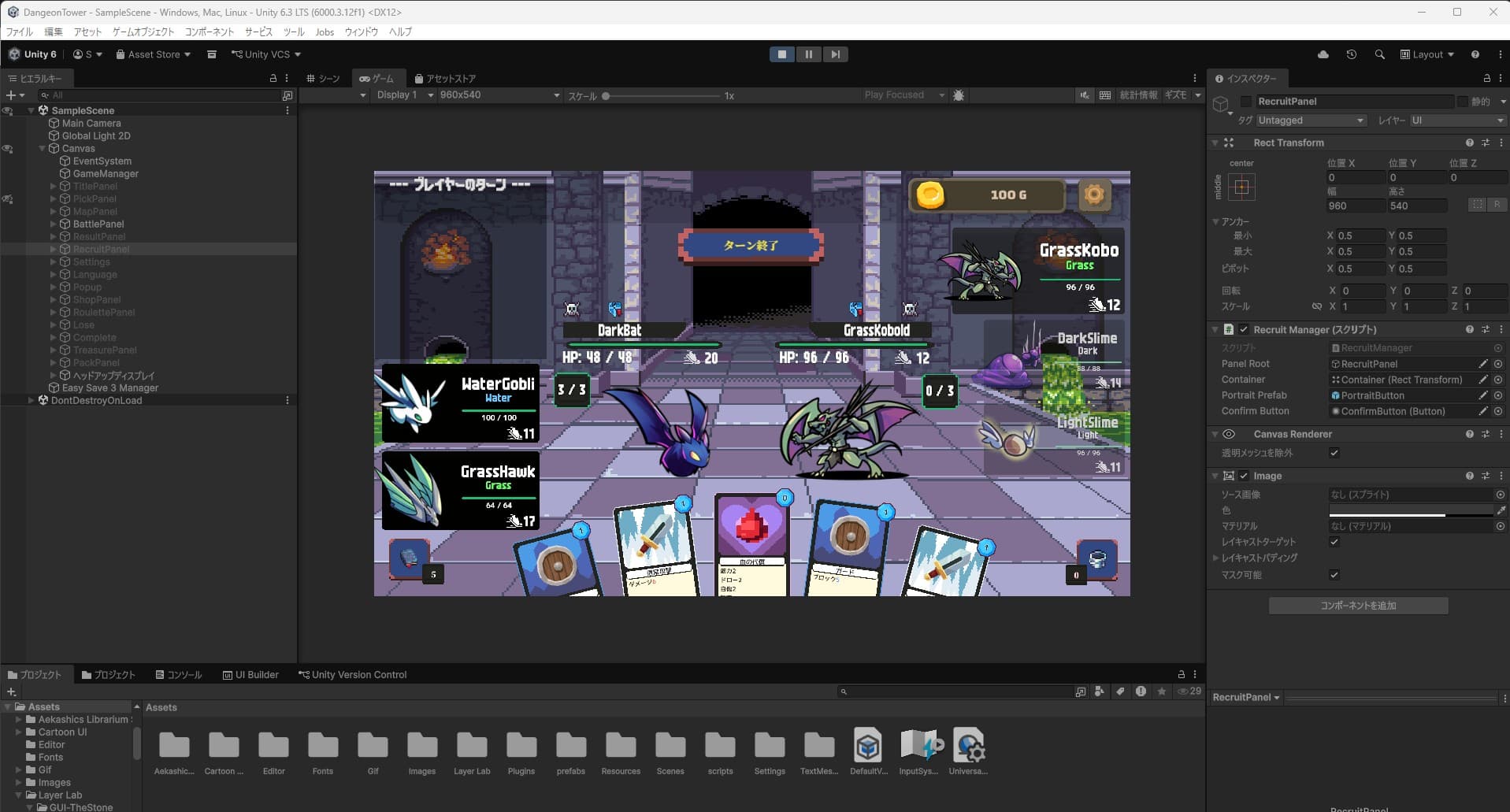Pick a color with the Image eyedropper
The height and width of the screenshot is (812, 1510).
[1501, 510]
